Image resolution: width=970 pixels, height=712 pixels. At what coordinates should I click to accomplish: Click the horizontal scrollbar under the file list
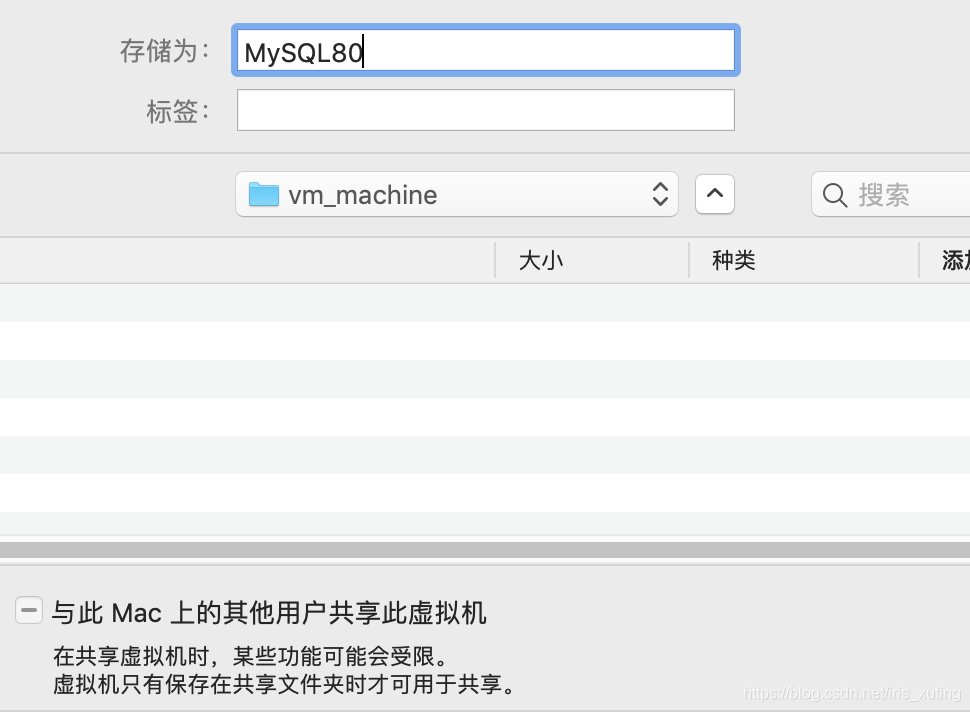tap(485, 550)
